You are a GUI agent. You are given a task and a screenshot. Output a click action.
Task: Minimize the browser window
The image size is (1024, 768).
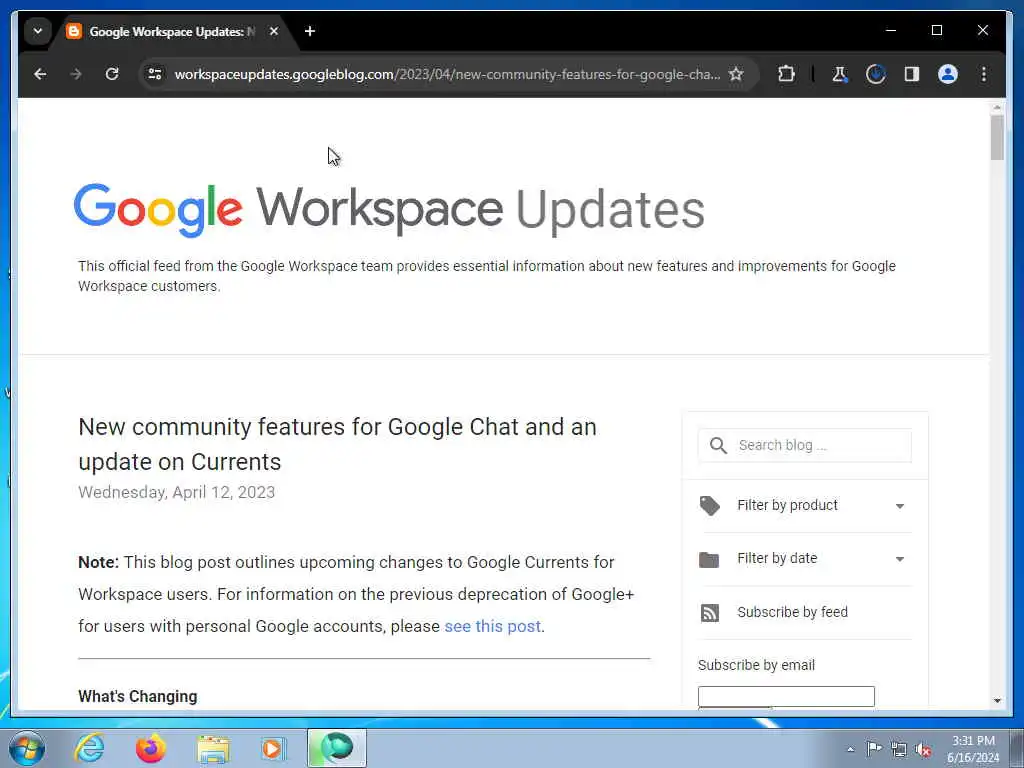891,31
